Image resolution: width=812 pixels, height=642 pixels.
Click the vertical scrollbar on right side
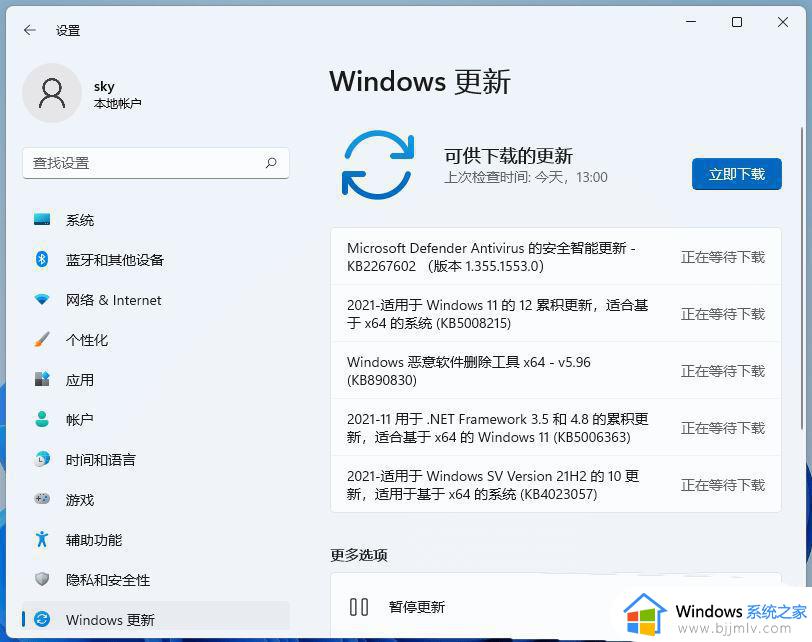[802, 277]
